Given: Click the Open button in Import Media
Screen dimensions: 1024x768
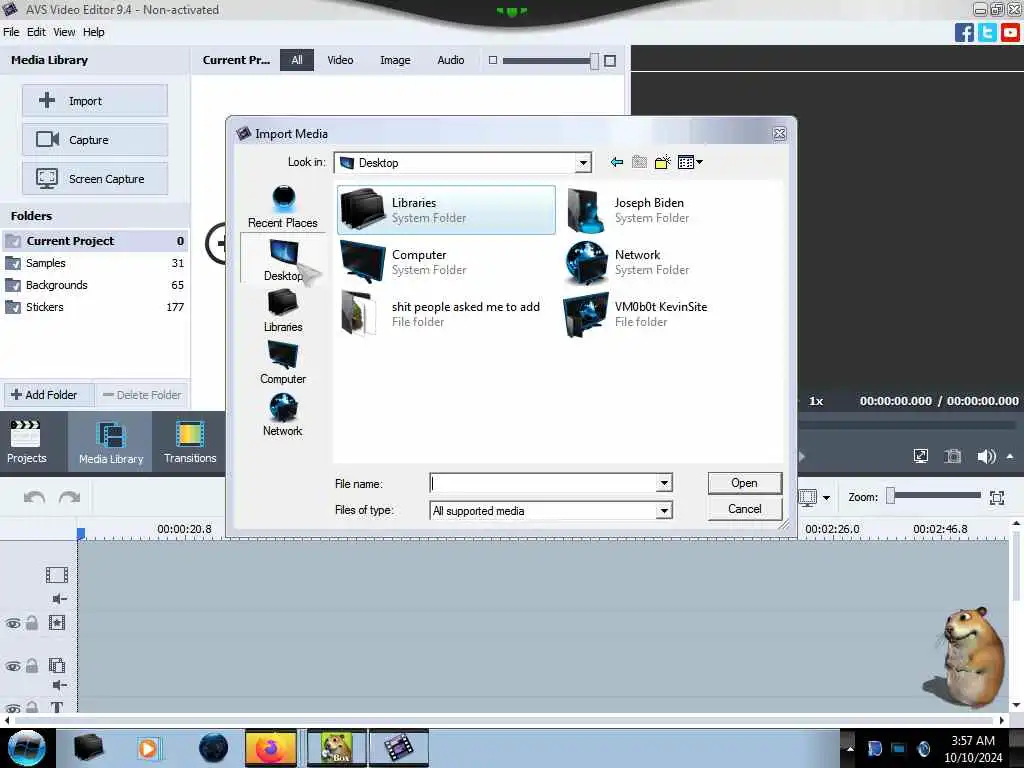Looking at the screenshot, I should (x=744, y=483).
